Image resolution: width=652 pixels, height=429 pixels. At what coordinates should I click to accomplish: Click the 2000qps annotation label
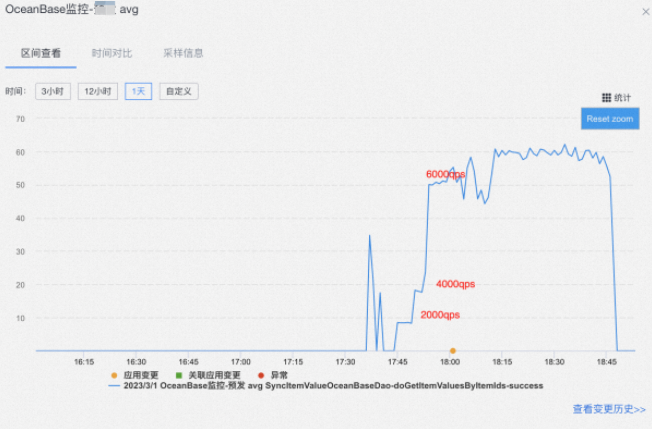point(440,315)
